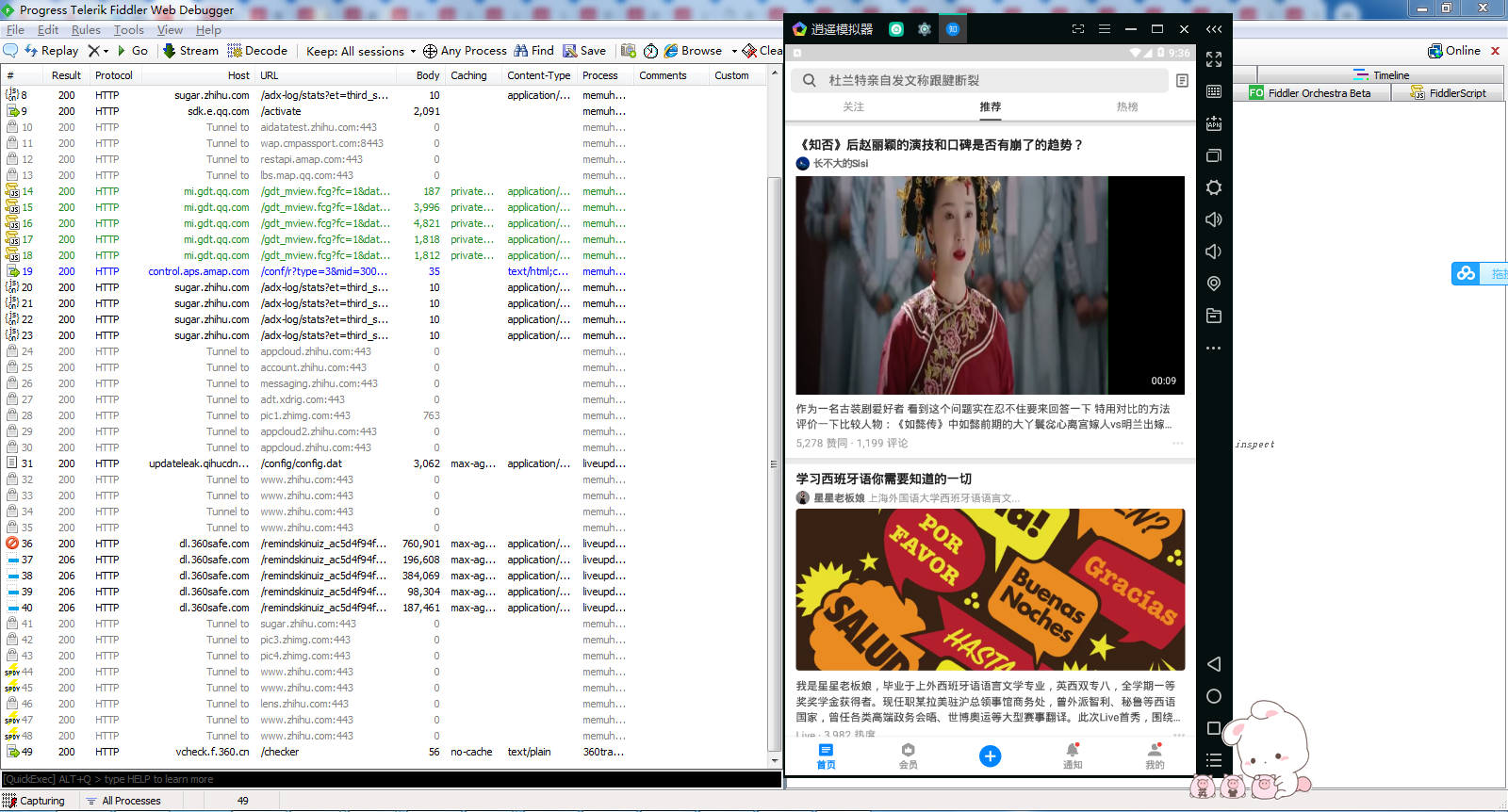Click the emulator keyboard mapping icon
This screenshot has height=812, width=1508.
[x=1214, y=91]
